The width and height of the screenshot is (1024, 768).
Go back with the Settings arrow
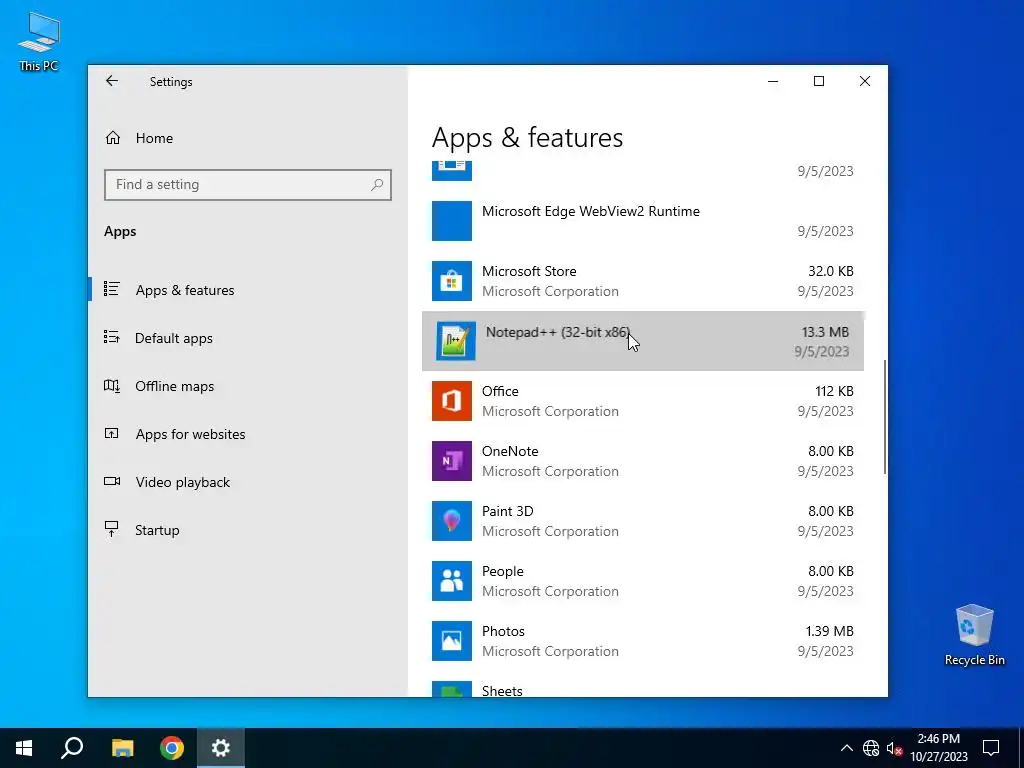(x=112, y=81)
